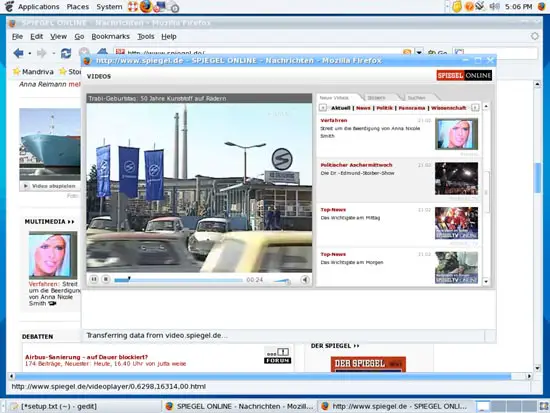This screenshot has width=550, height=413.
Task: Launch the help lifesaver icon in top panel
Action: (133, 7)
